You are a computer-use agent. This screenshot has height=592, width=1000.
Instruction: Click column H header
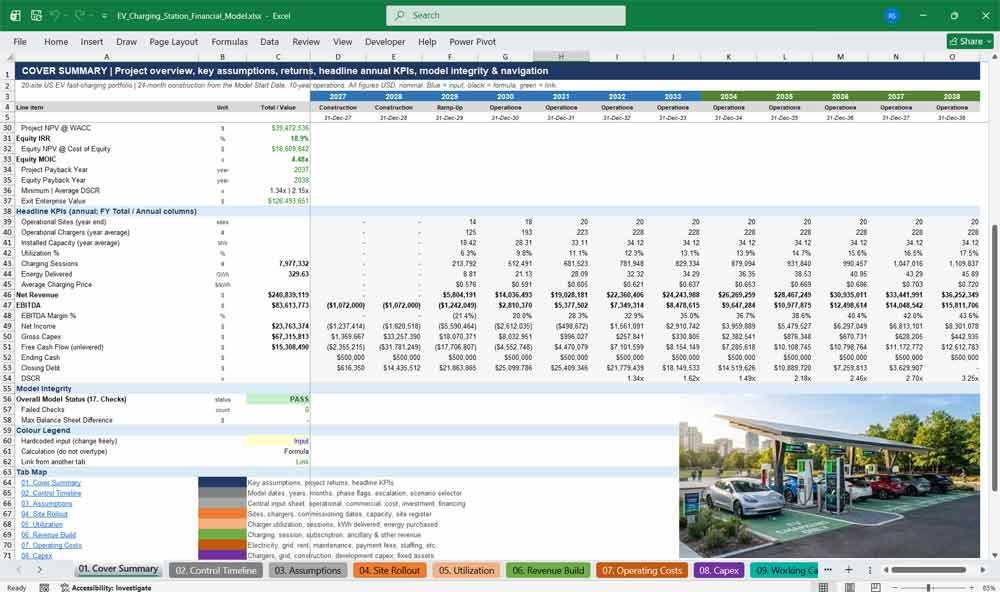point(561,57)
